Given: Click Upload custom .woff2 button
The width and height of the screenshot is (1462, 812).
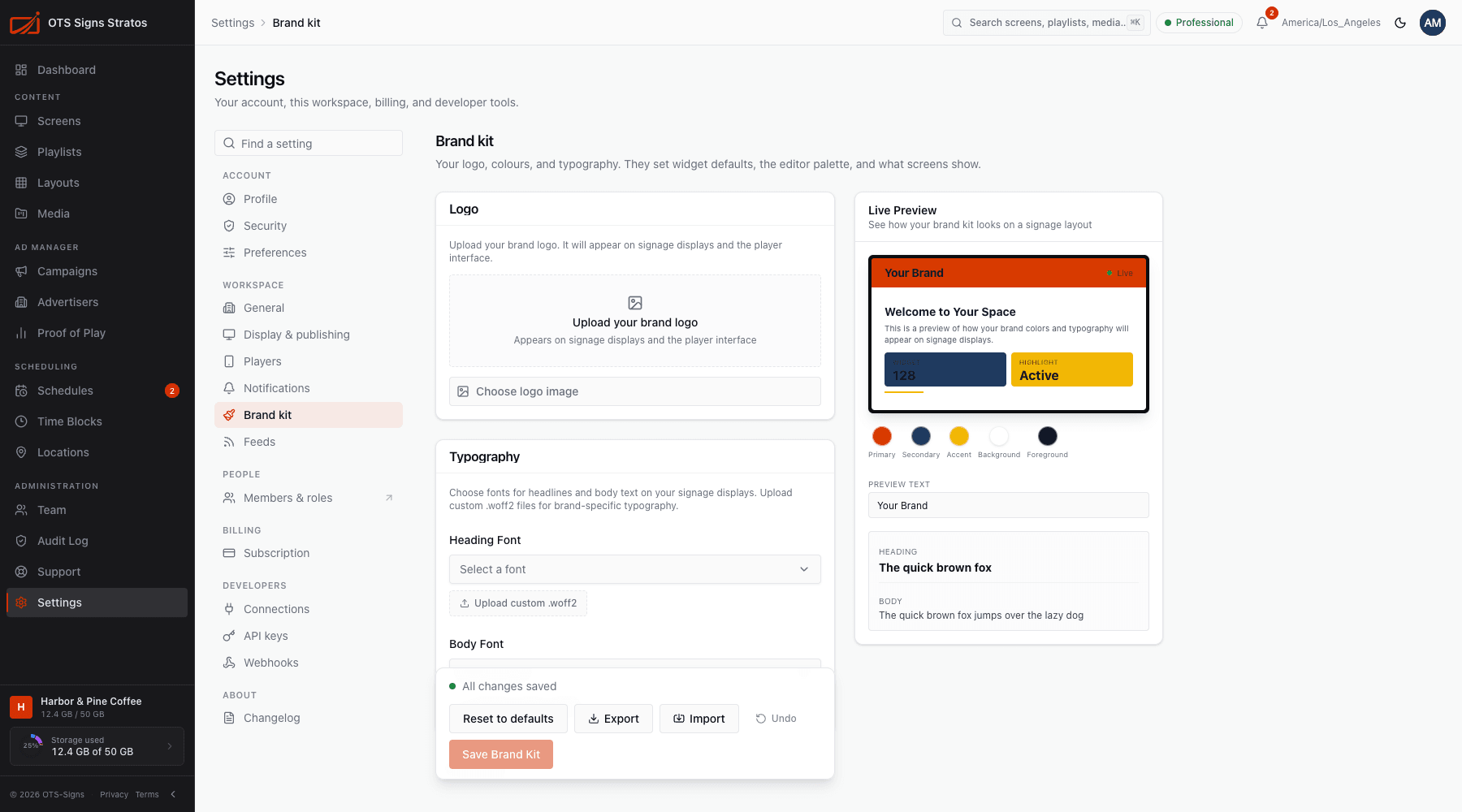Looking at the screenshot, I should pyautogui.click(x=518, y=603).
